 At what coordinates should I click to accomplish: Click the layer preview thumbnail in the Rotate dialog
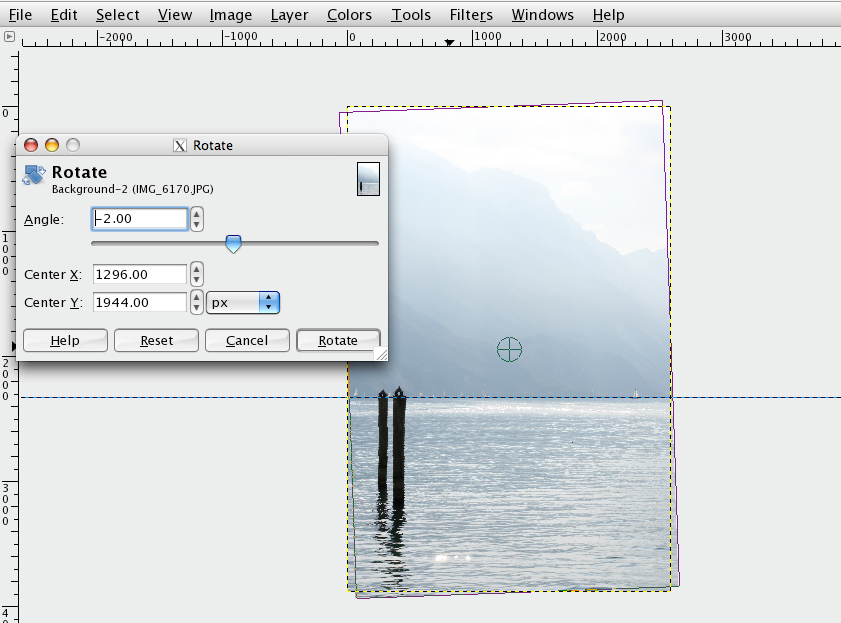pos(368,180)
